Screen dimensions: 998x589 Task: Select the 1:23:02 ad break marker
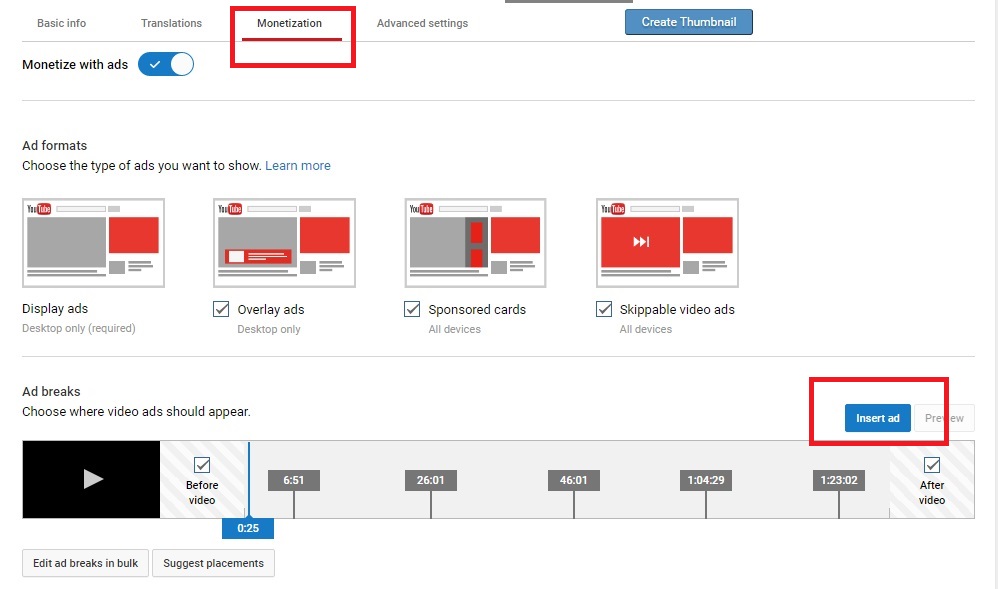pyautogui.click(x=839, y=480)
